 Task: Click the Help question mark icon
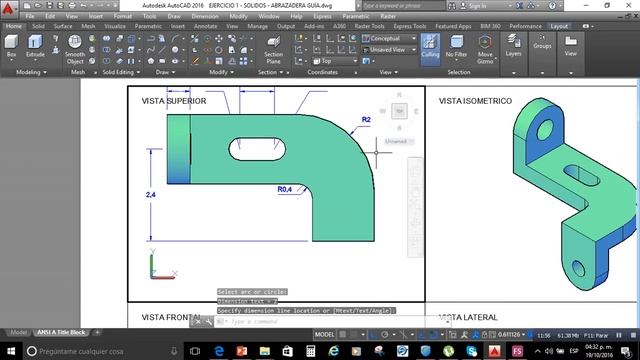552,6
